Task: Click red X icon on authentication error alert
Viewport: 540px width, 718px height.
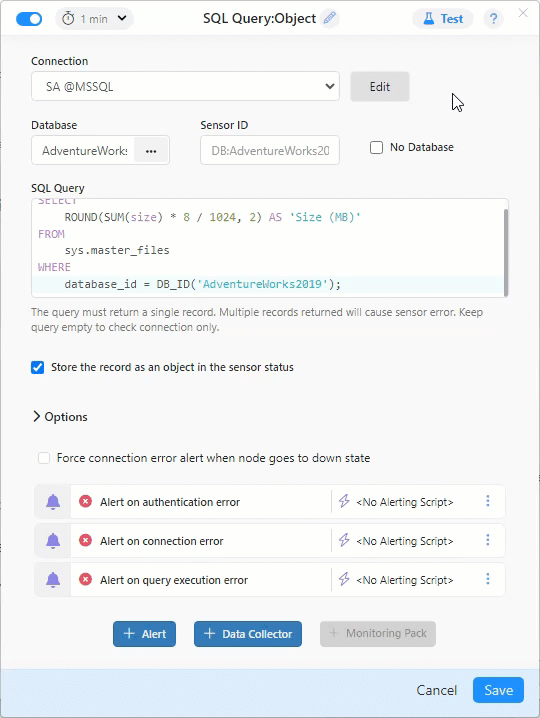Action: [85, 501]
